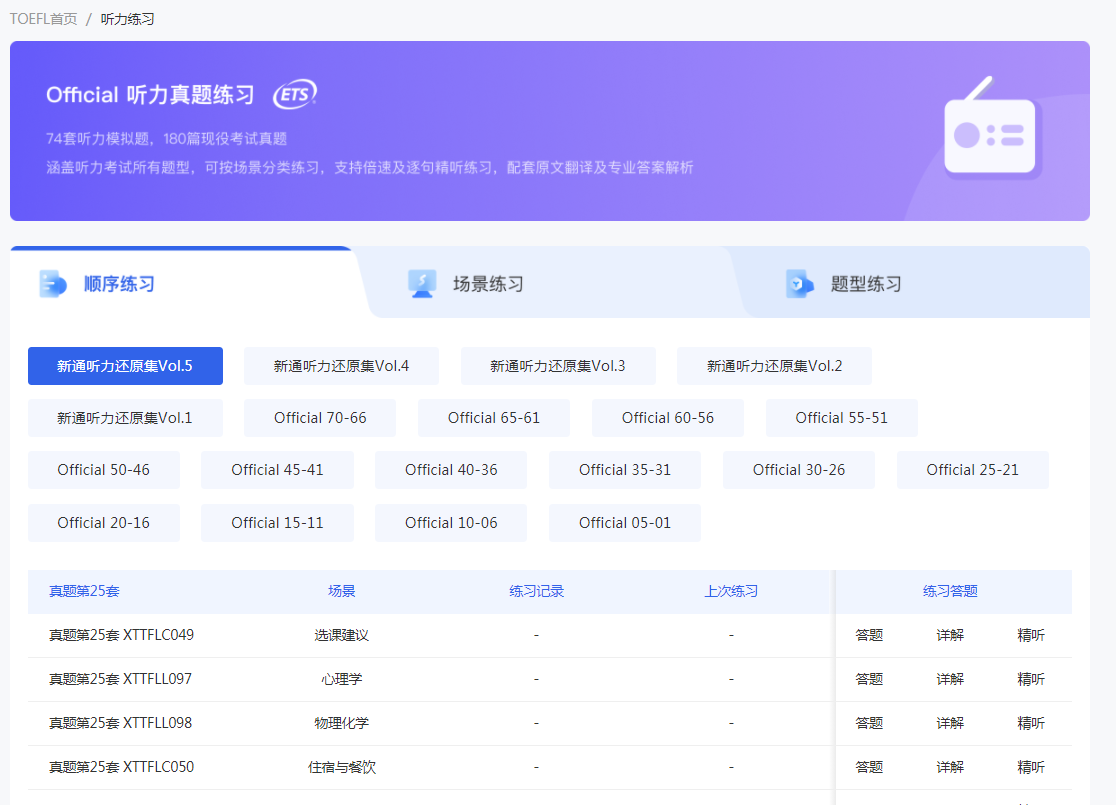Open 精听 for XTTFLC049 row
This screenshot has height=805, width=1116.
click(1031, 635)
